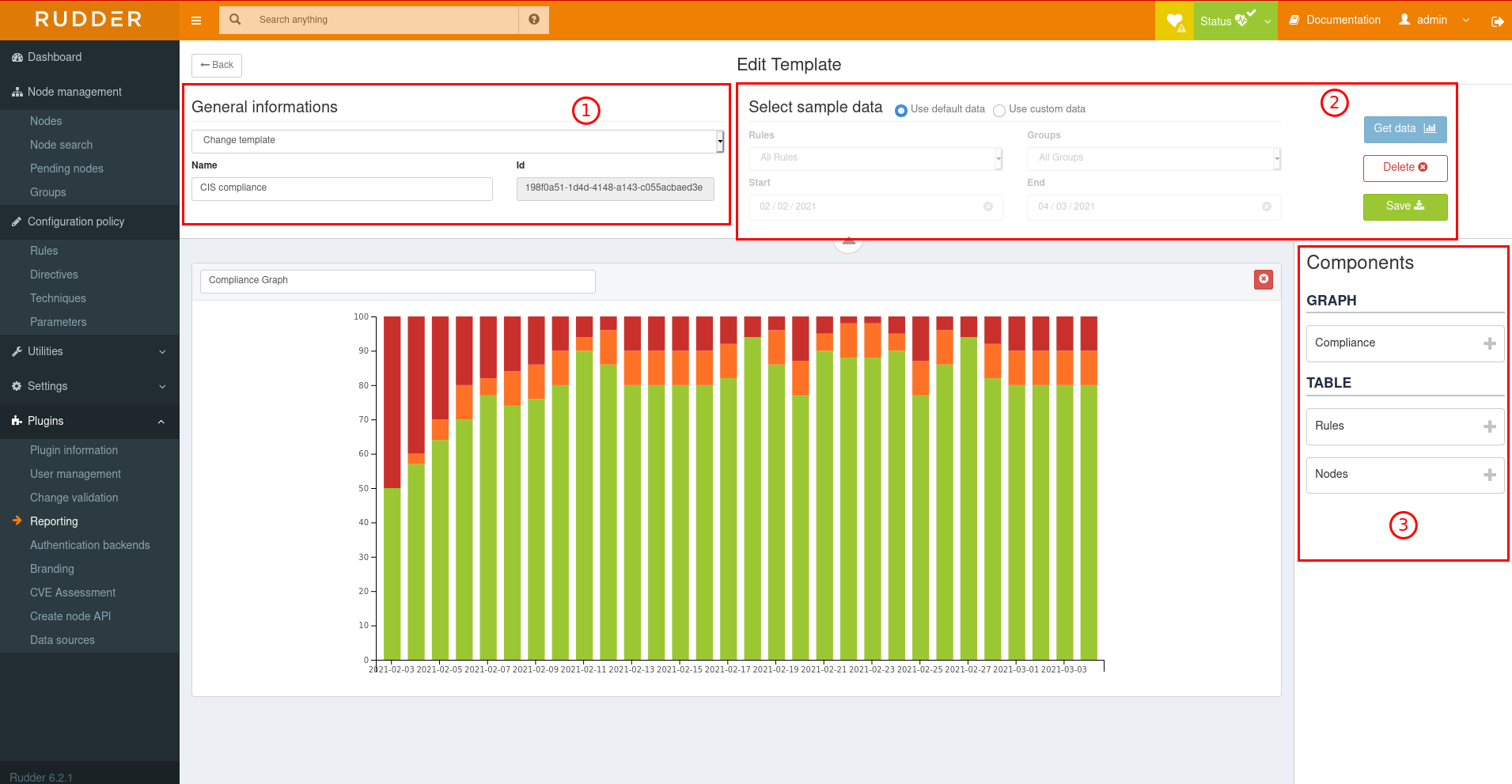Go to Dashboard in sidebar
1512x784 pixels.
tap(54, 57)
